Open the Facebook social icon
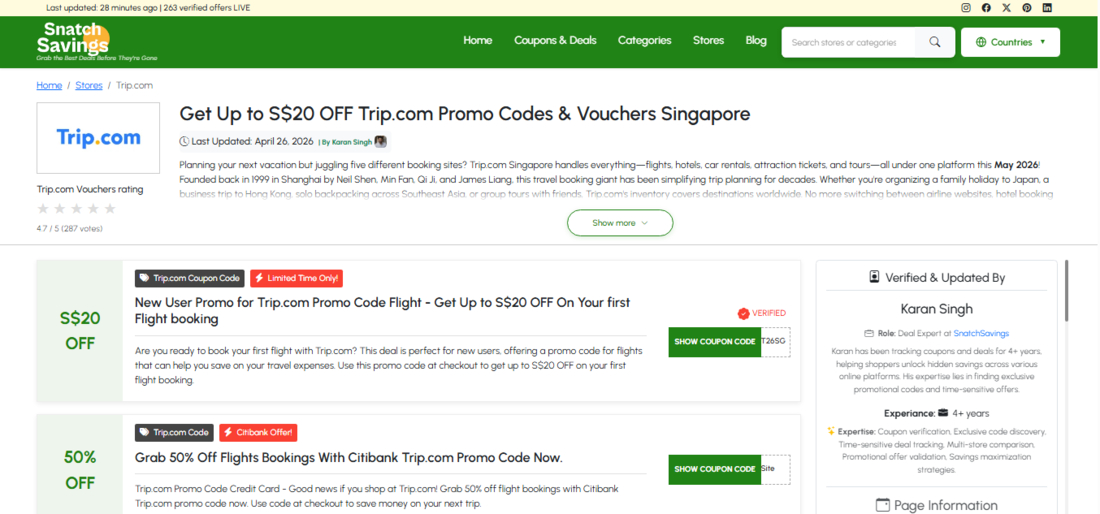Screen dimensions: 1100x514 coord(986,8)
